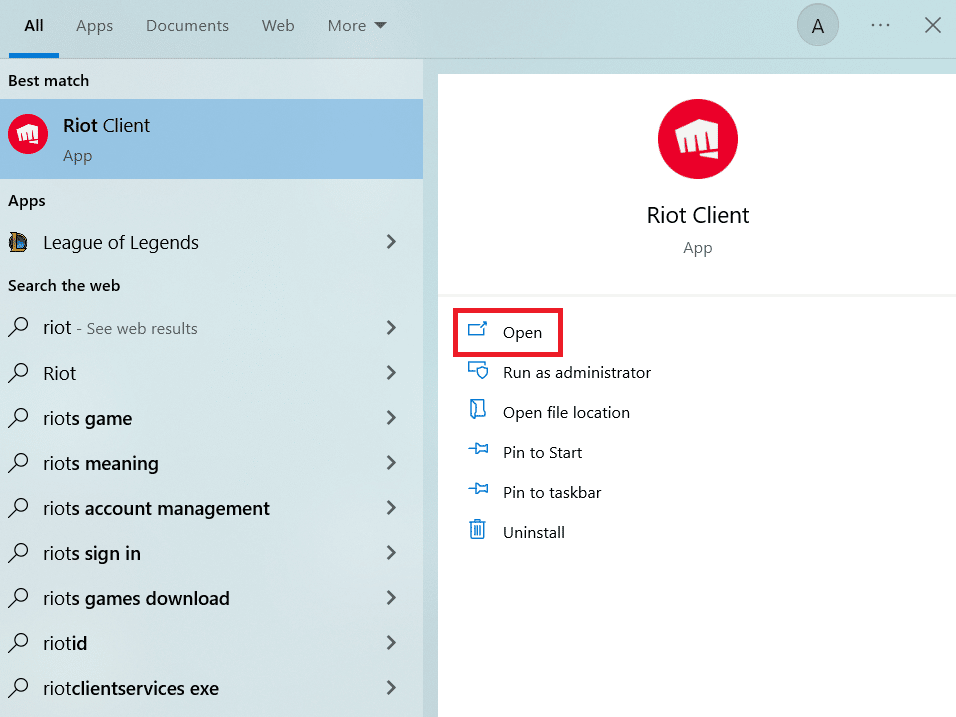Click the search icon next to 'Riot' suggestion
The width and height of the screenshot is (956, 717).
(18, 373)
